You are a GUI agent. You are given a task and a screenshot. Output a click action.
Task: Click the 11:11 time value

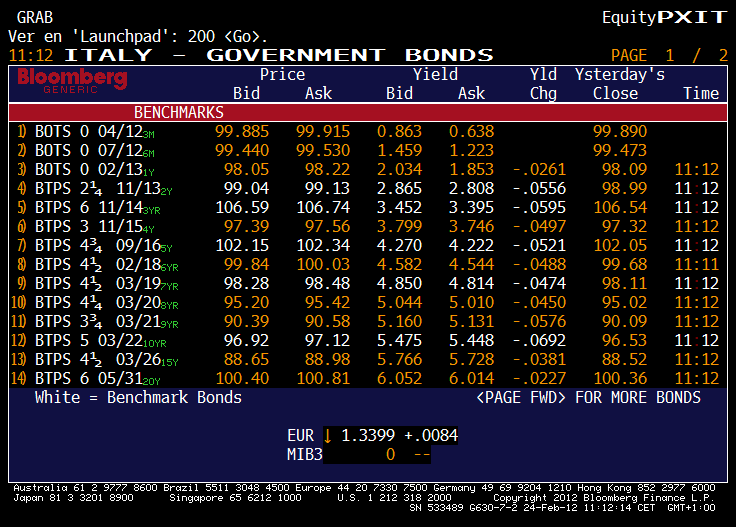[x=697, y=264]
